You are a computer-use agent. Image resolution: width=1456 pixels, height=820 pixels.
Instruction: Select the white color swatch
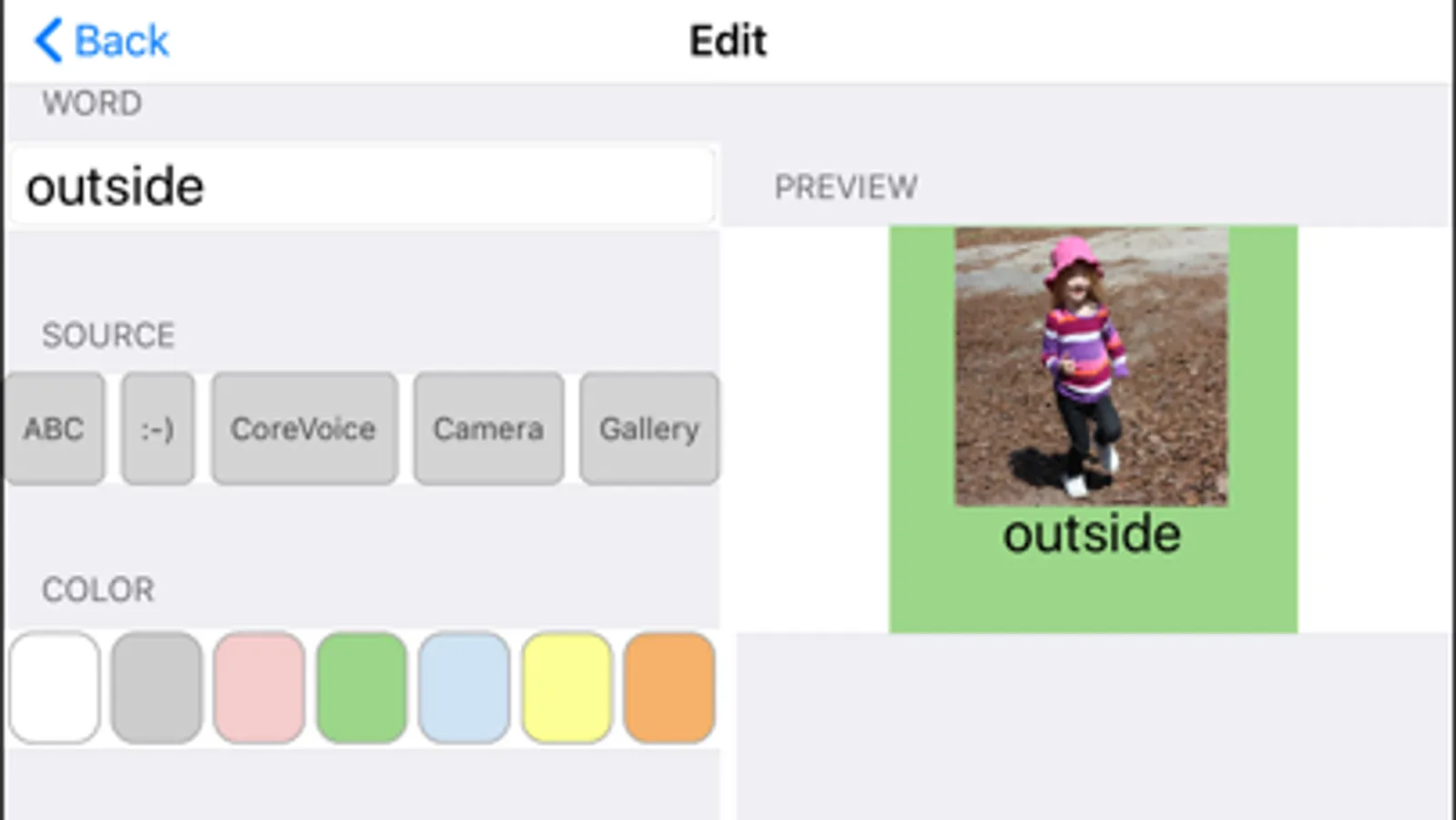pyautogui.click(x=55, y=688)
